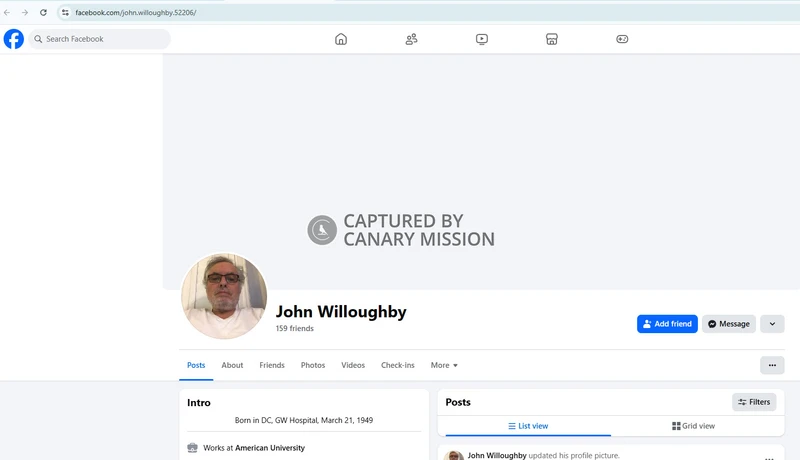
Task: Switch to the Friends tab
Action: coord(272,365)
